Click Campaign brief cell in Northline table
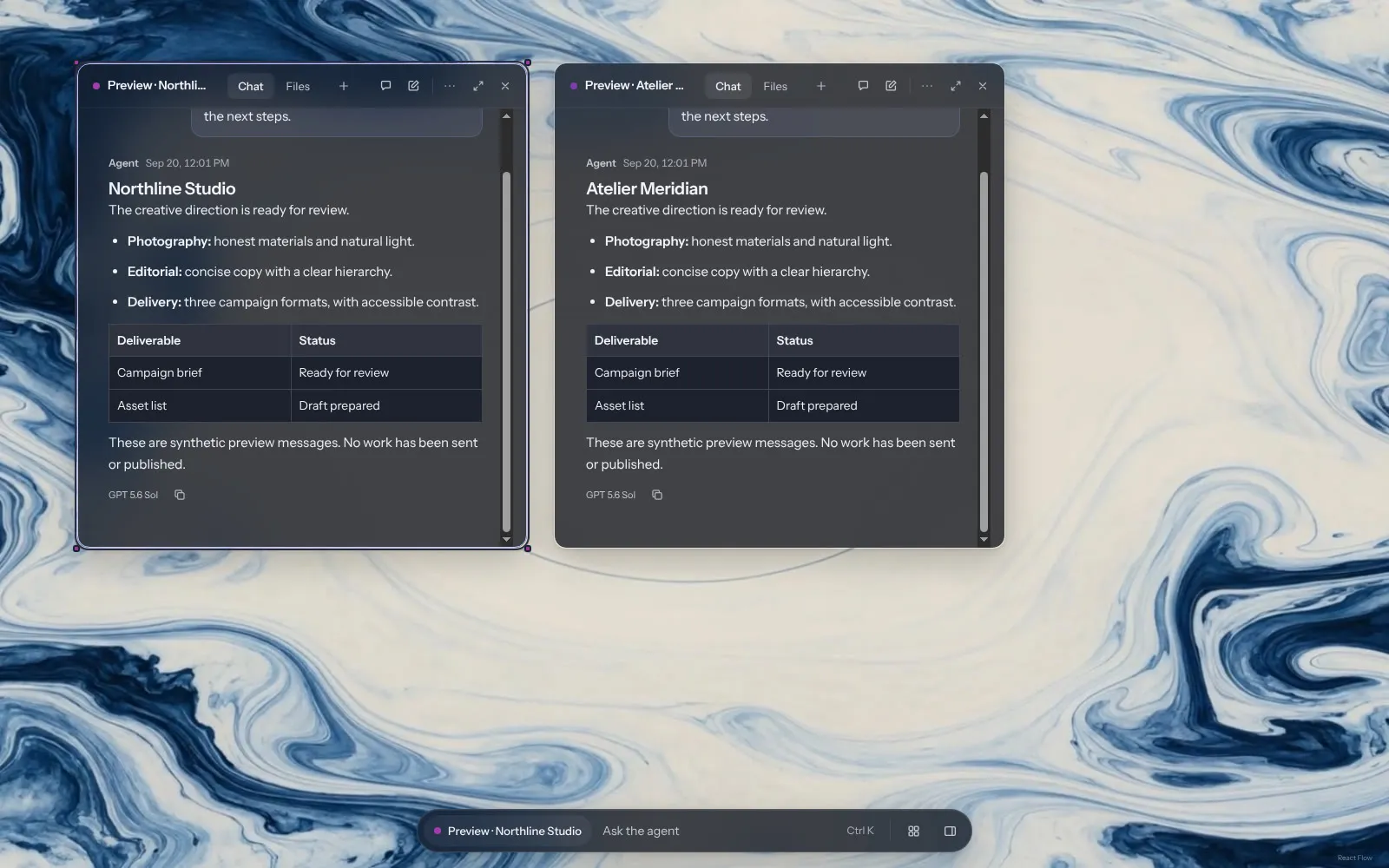Screen dimensions: 1389x868 pos(200,372)
